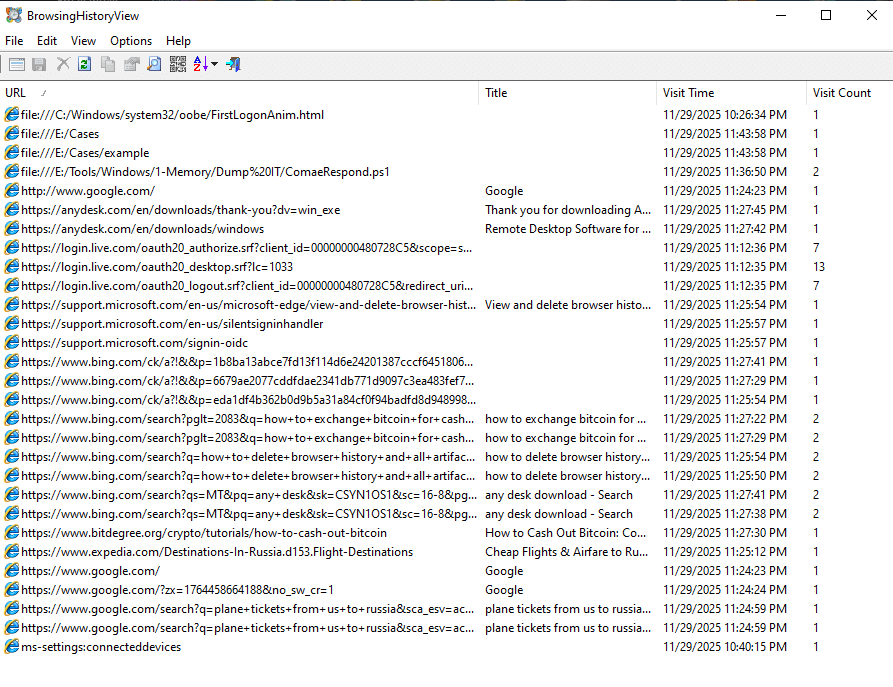Viewport: 893px width, 687px height.
Task: Sort by the Visit Count column header
Action: pos(841,92)
